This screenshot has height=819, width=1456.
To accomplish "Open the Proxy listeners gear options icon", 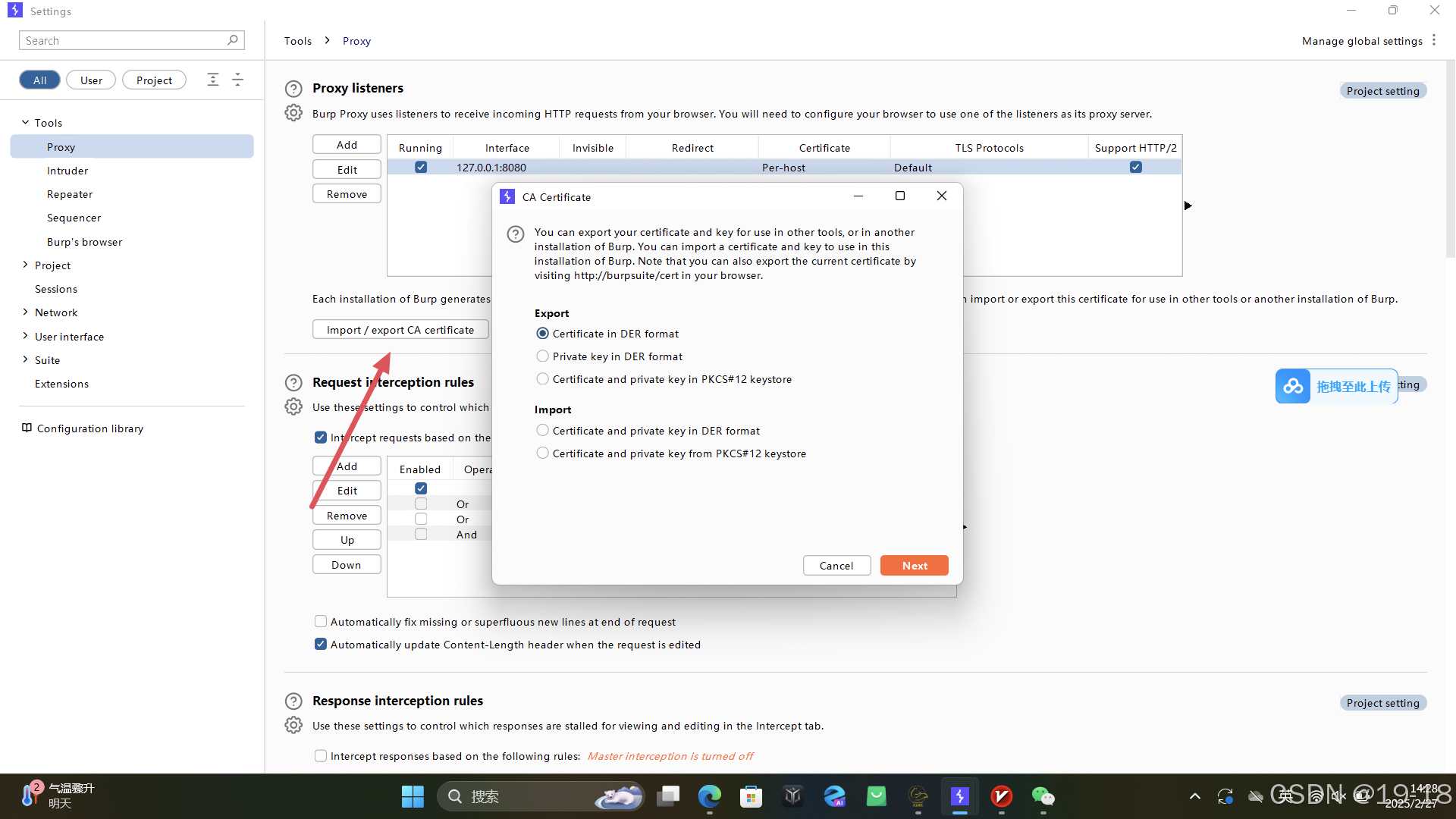I will [x=293, y=114].
